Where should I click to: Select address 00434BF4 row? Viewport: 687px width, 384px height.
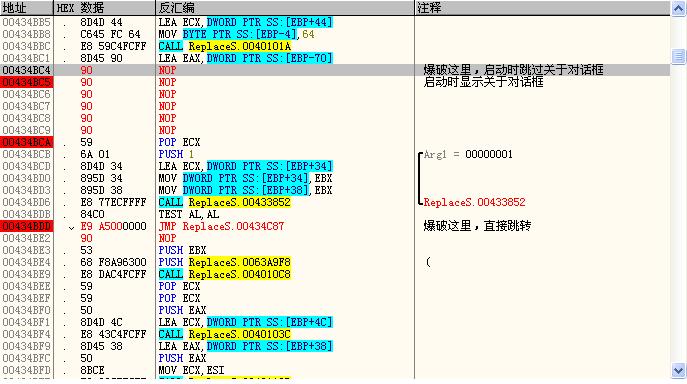[27, 334]
